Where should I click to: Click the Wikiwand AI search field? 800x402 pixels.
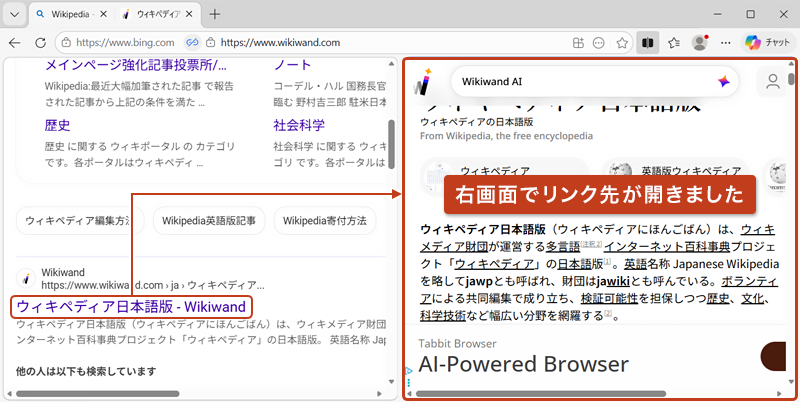580,82
